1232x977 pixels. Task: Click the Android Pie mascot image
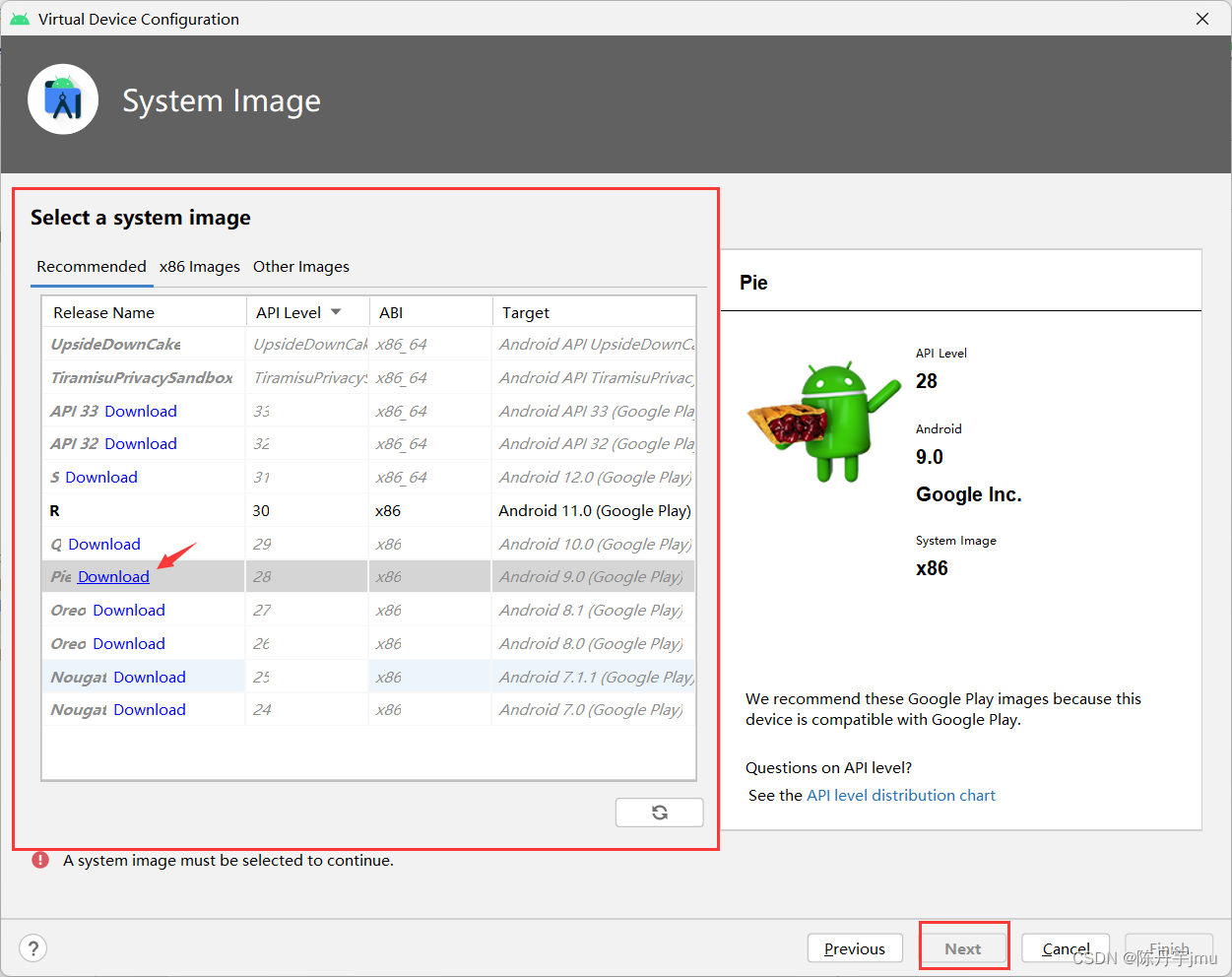tap(823, 422)
